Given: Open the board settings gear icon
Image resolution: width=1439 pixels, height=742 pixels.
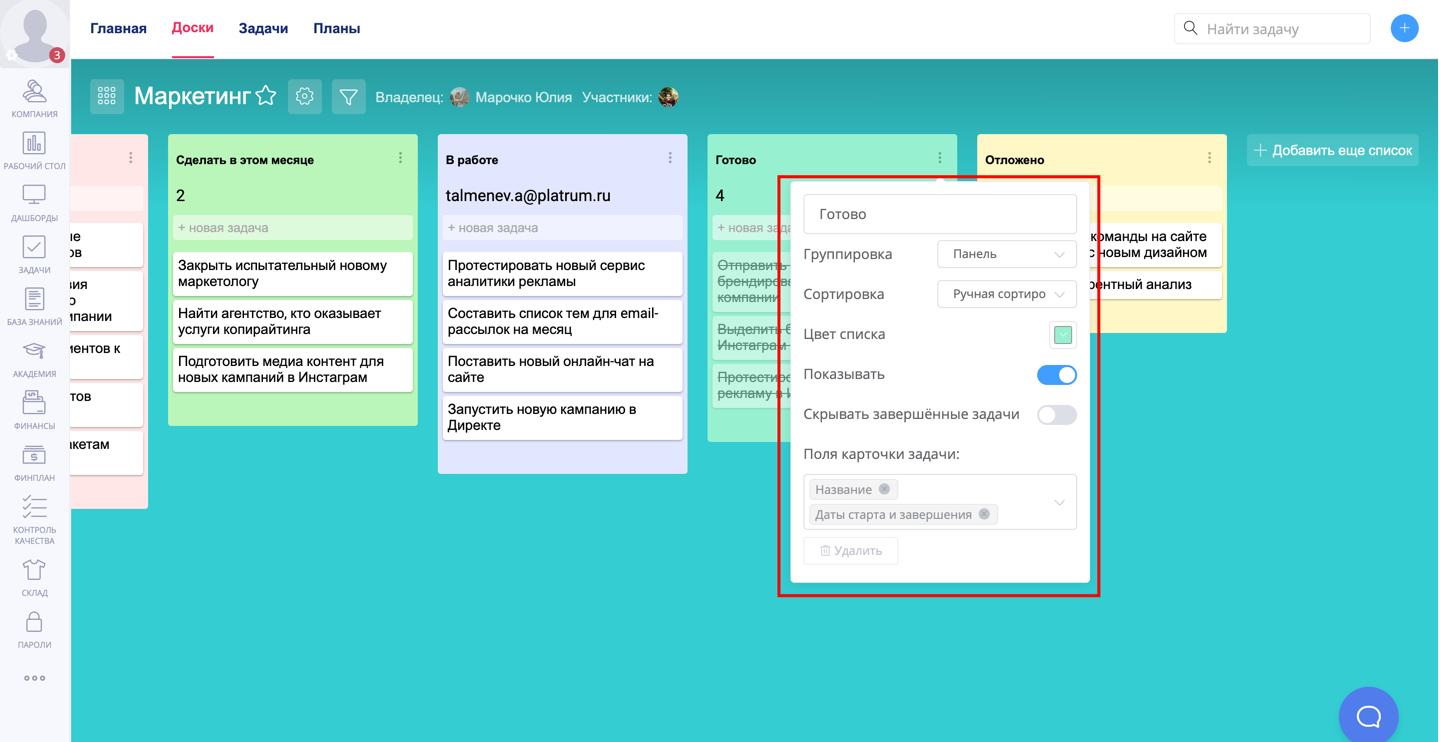Looking at the screenshot, I should pos(305,97).
